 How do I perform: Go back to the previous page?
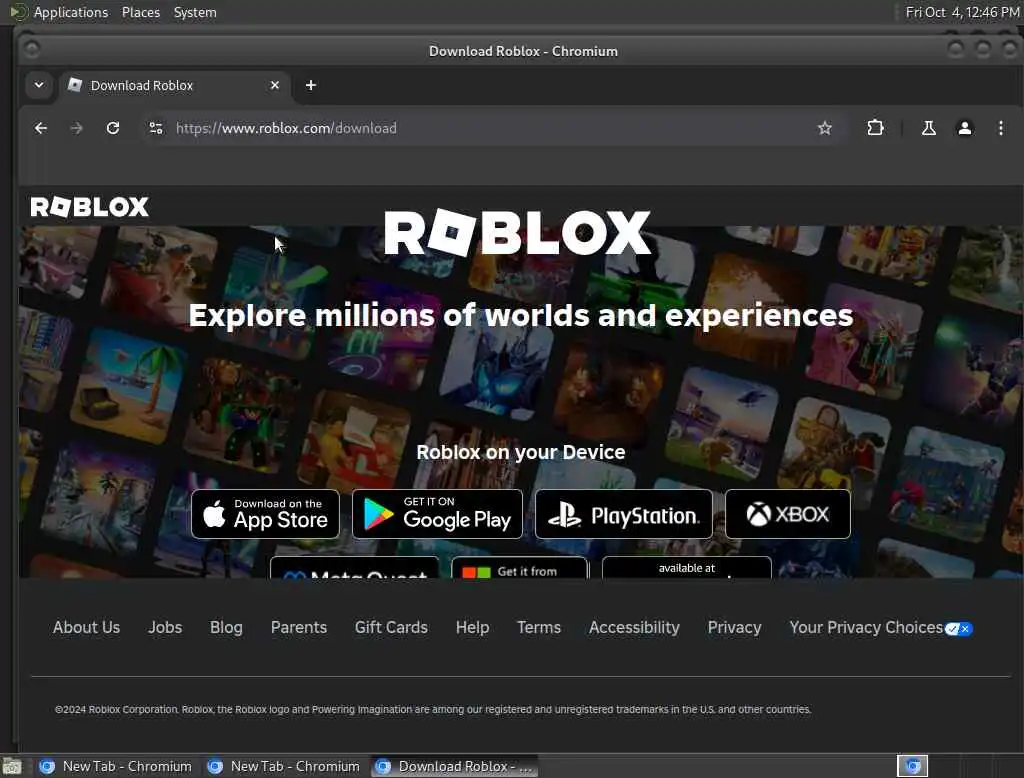(40, 128)
